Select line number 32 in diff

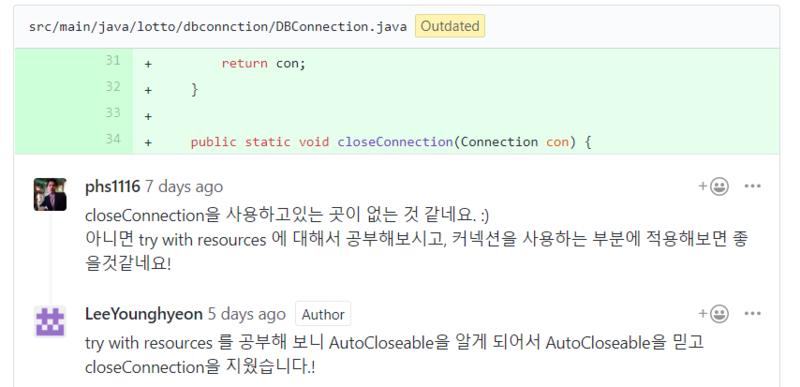113,87
